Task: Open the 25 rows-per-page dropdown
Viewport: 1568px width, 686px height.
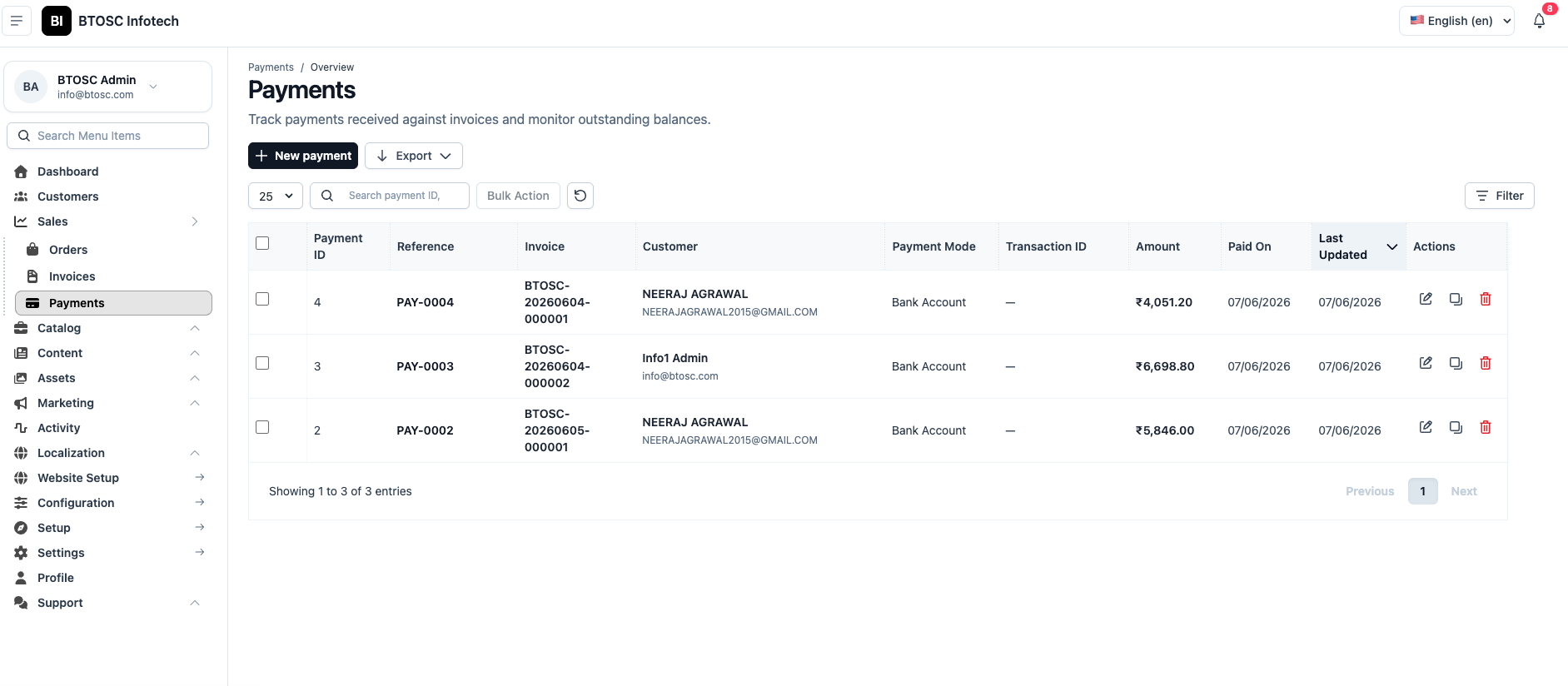Action: click(x=276, y=196)
